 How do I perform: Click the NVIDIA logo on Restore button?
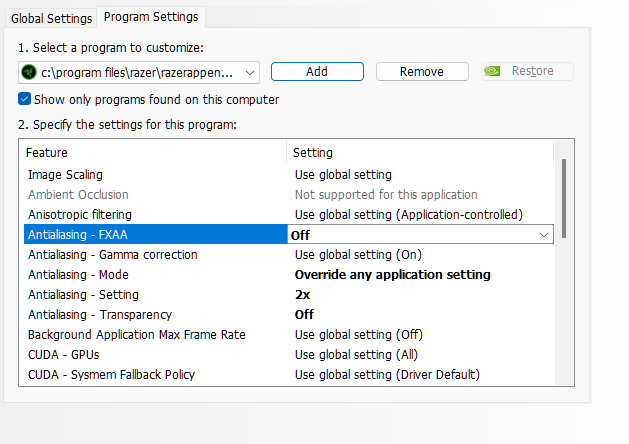(492, 71)
